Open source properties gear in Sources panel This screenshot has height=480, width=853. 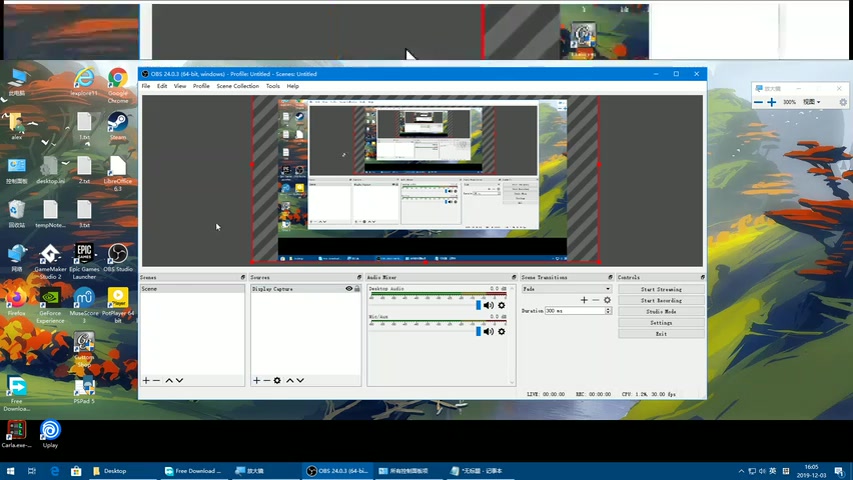click(277, 380)
